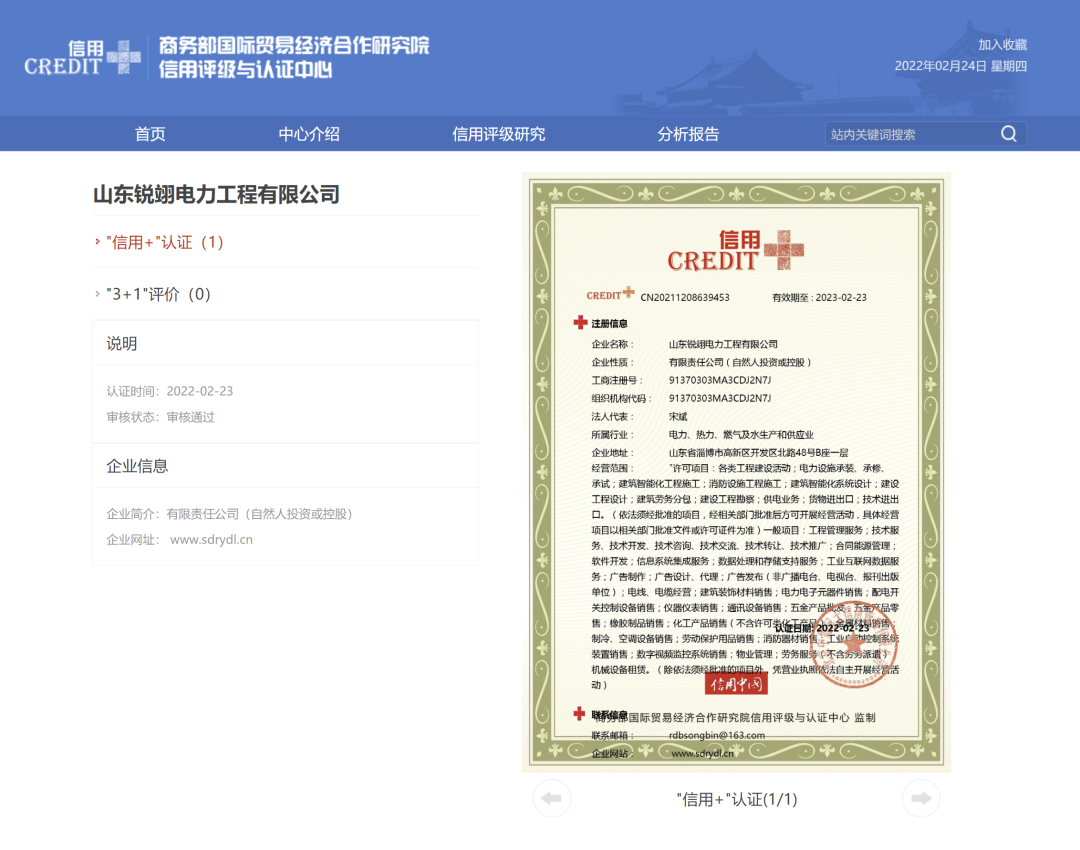Click the 审核状态 审核通过 text
This screenshot has height=850, width=1080.
click(x=160, y=417)
